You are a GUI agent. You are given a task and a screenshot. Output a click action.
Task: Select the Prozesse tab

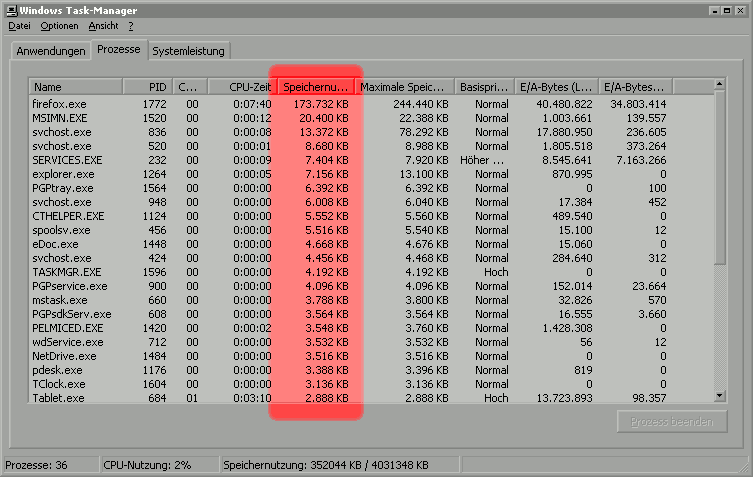[x=119, y=49]
